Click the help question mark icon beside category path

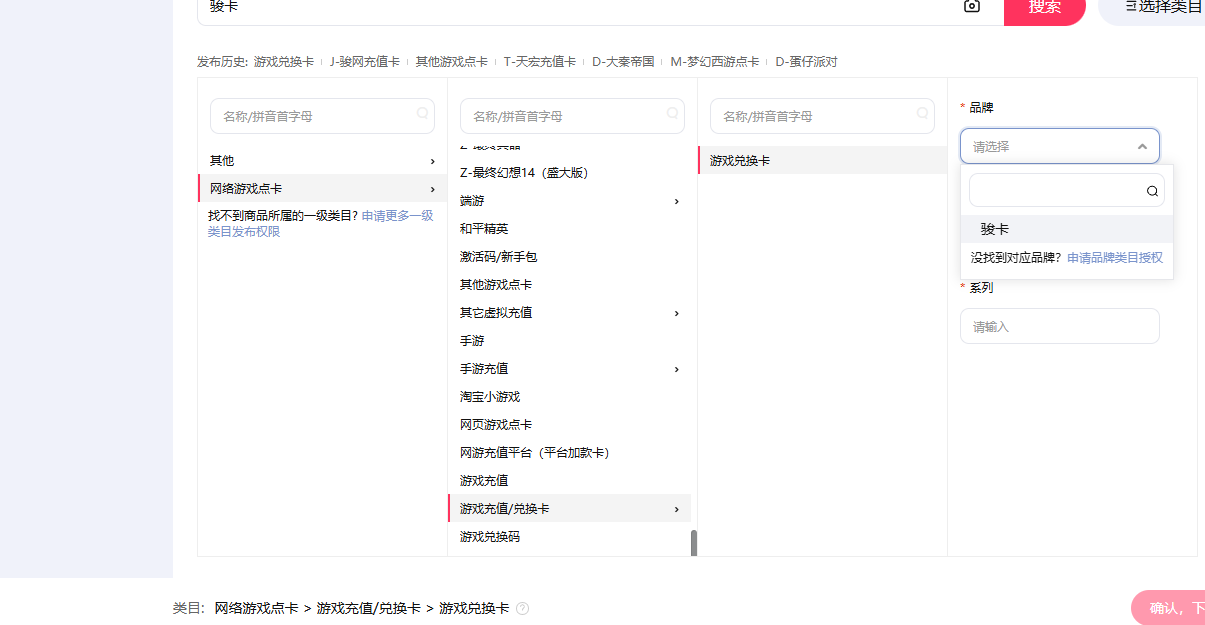[x=522, y=608]
